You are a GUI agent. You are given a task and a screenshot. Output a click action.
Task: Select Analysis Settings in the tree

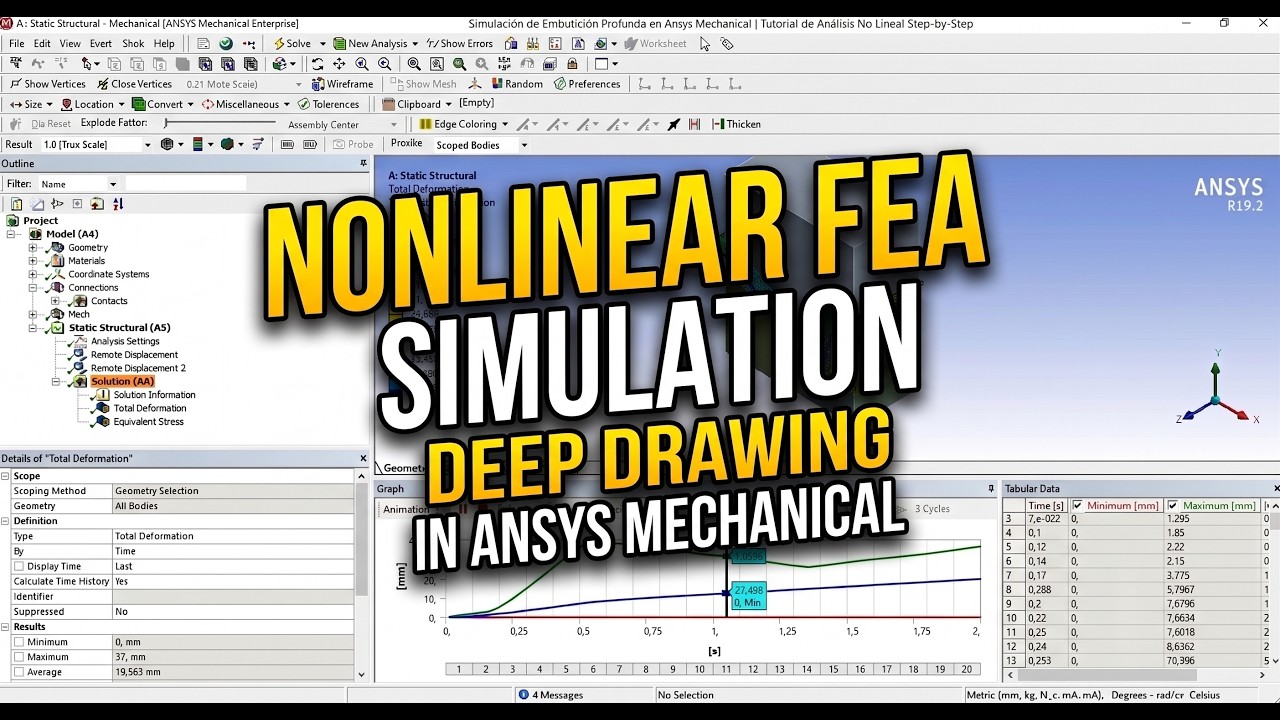[125, 341]
